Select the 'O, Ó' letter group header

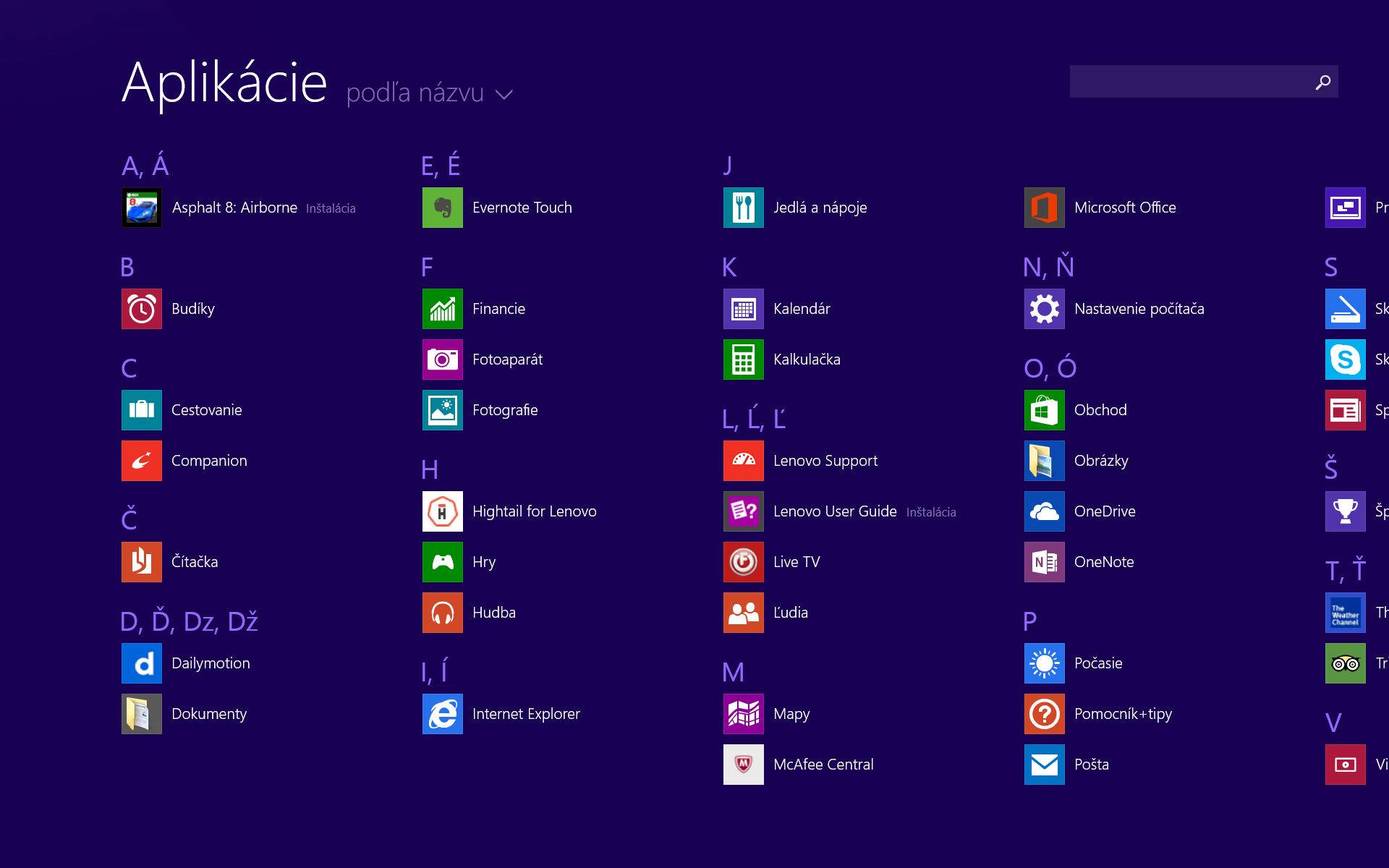1050,367
